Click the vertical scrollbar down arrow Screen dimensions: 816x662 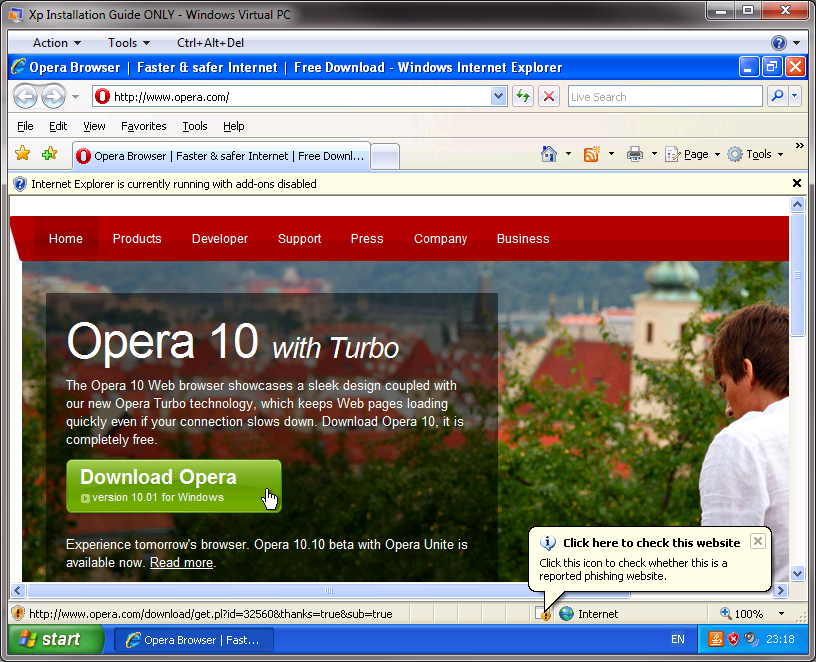797,574
